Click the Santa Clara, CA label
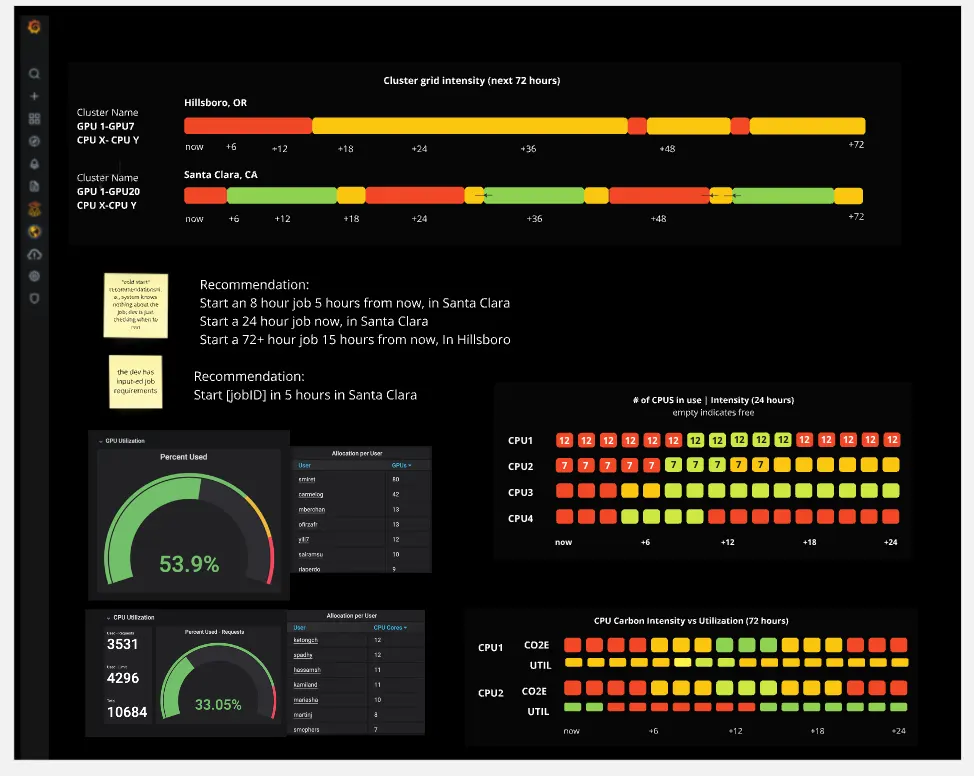The image size is (974, 776). (x=221, y=175)
